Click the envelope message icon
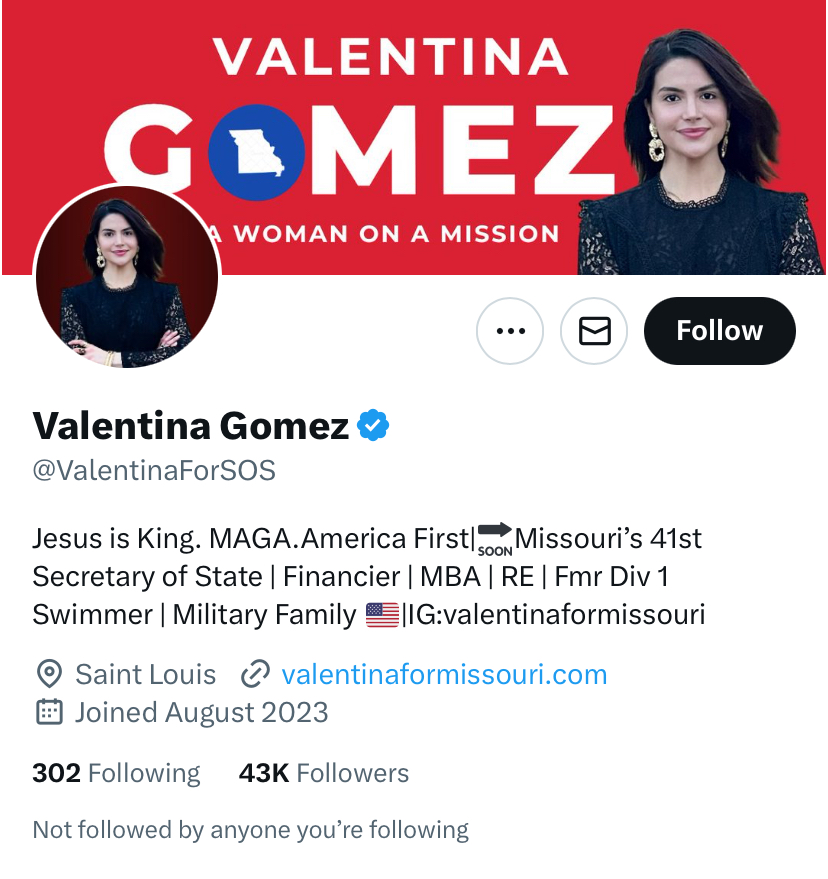This screenshot has width=828, height=879. (594, 331)
